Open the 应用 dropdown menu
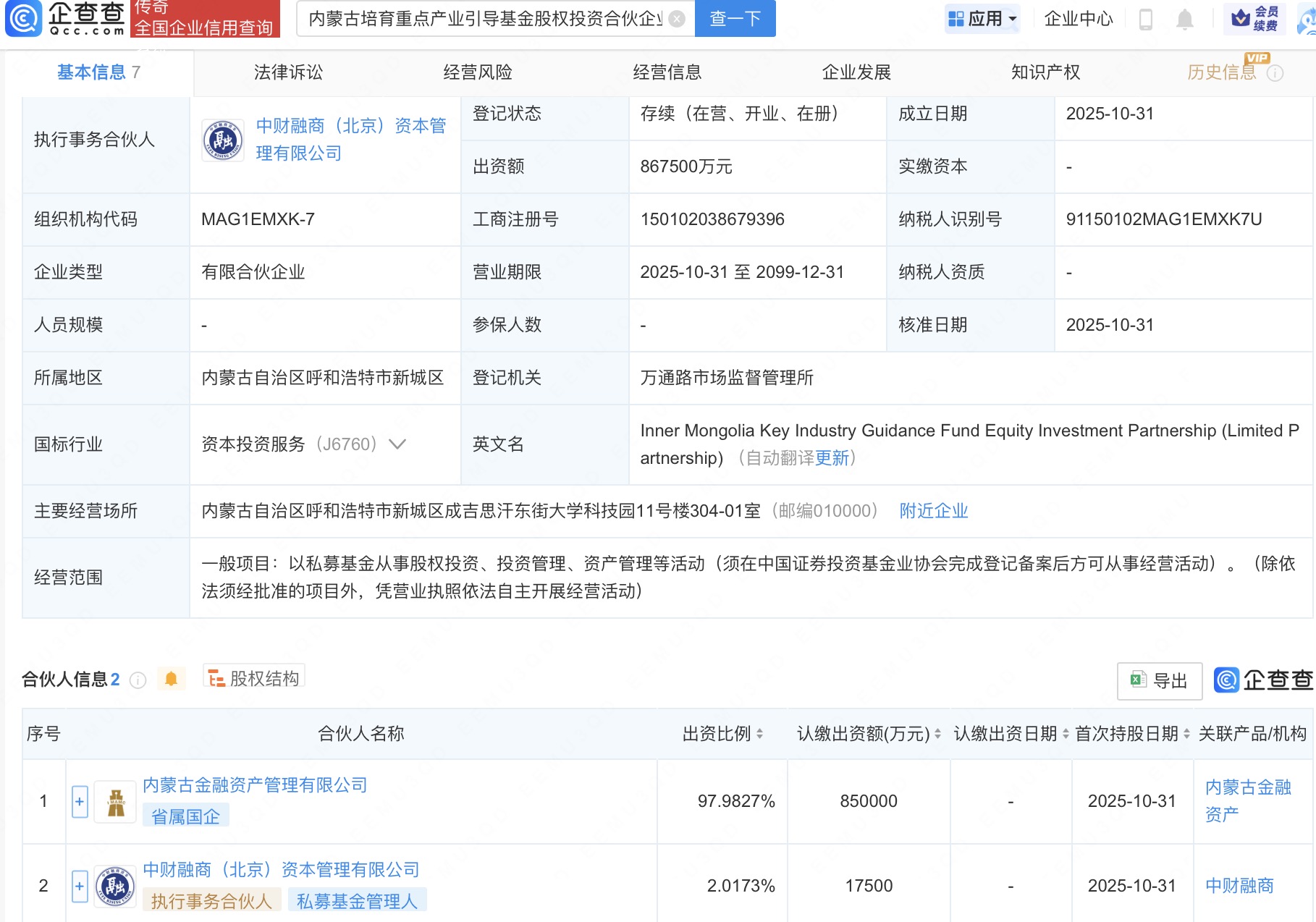Viewport: 1316px width, 922px height. [x=982, y=19]
